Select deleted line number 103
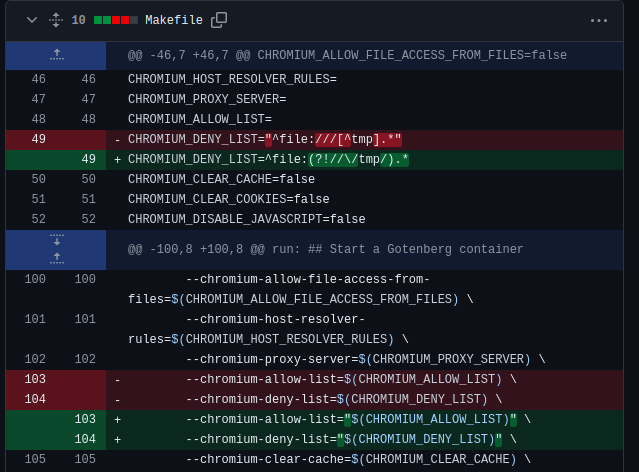Viewport: 639px width, 472px height. (35, 379)
